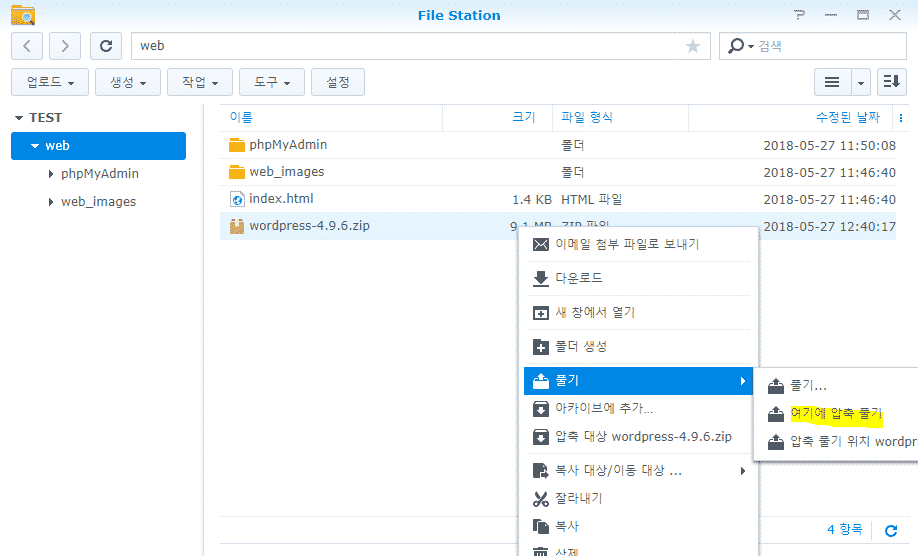Viewport: 918px width, 556px height.
Task: Click the refresh icon in the status bar
Action: [x=891, y=530]
